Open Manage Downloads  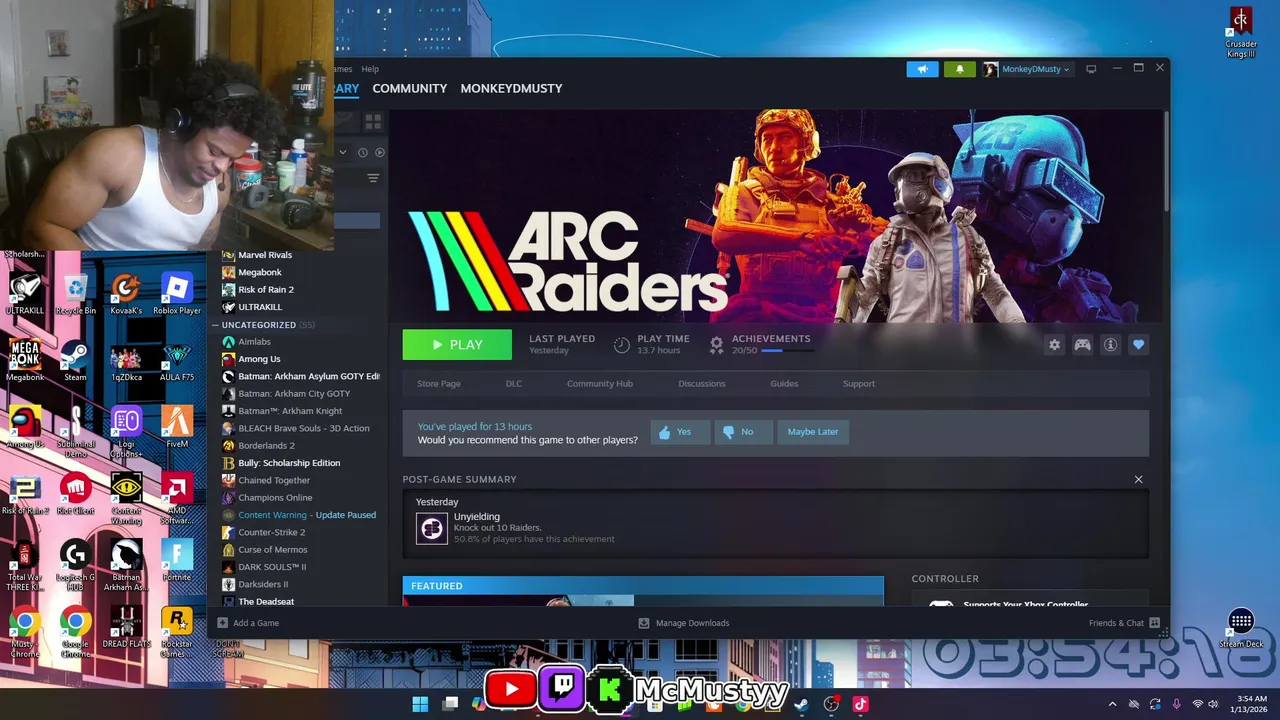pyautogui.click(x=684, y=623)
